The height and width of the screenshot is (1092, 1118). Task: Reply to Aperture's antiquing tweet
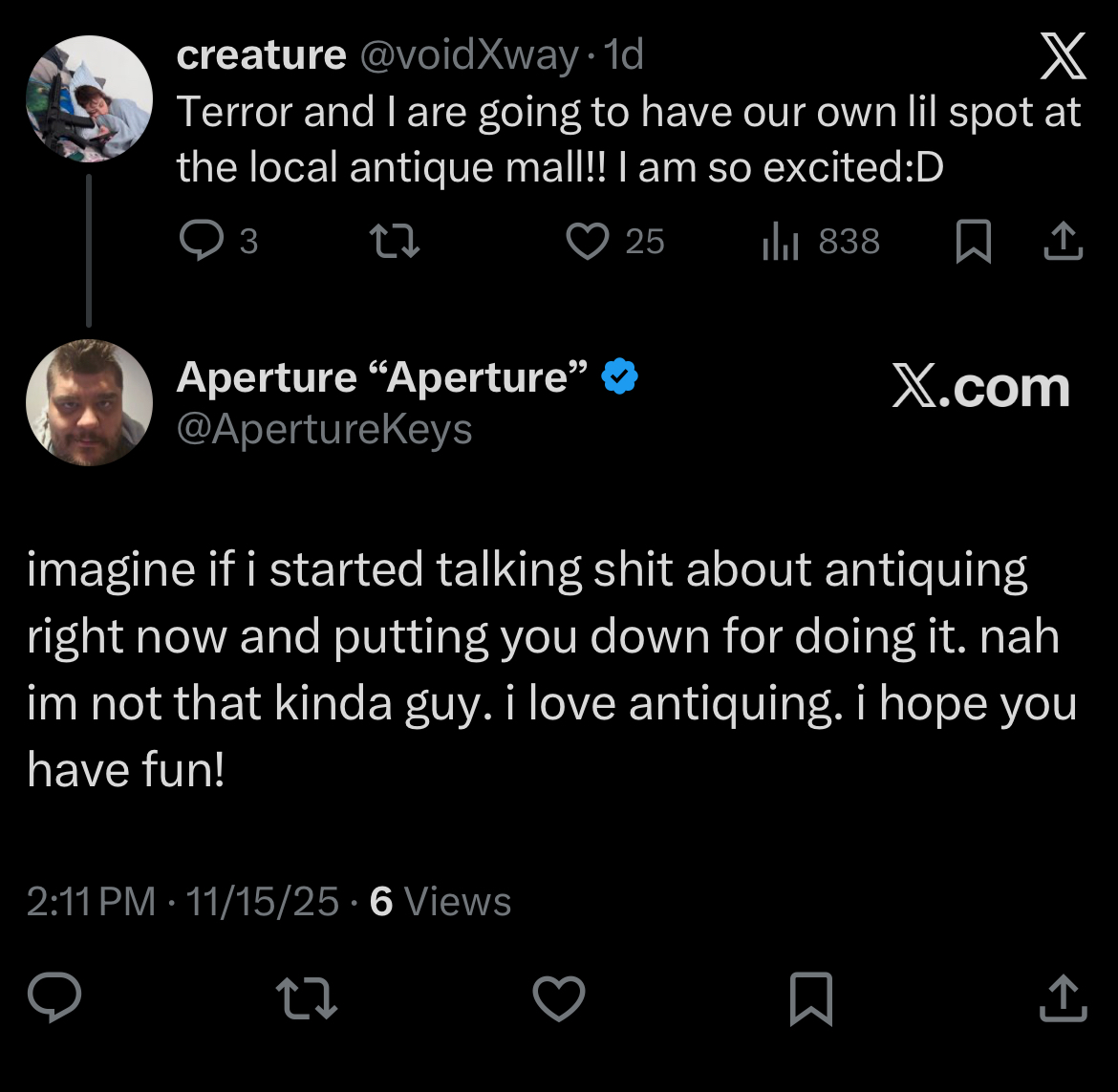54,998
